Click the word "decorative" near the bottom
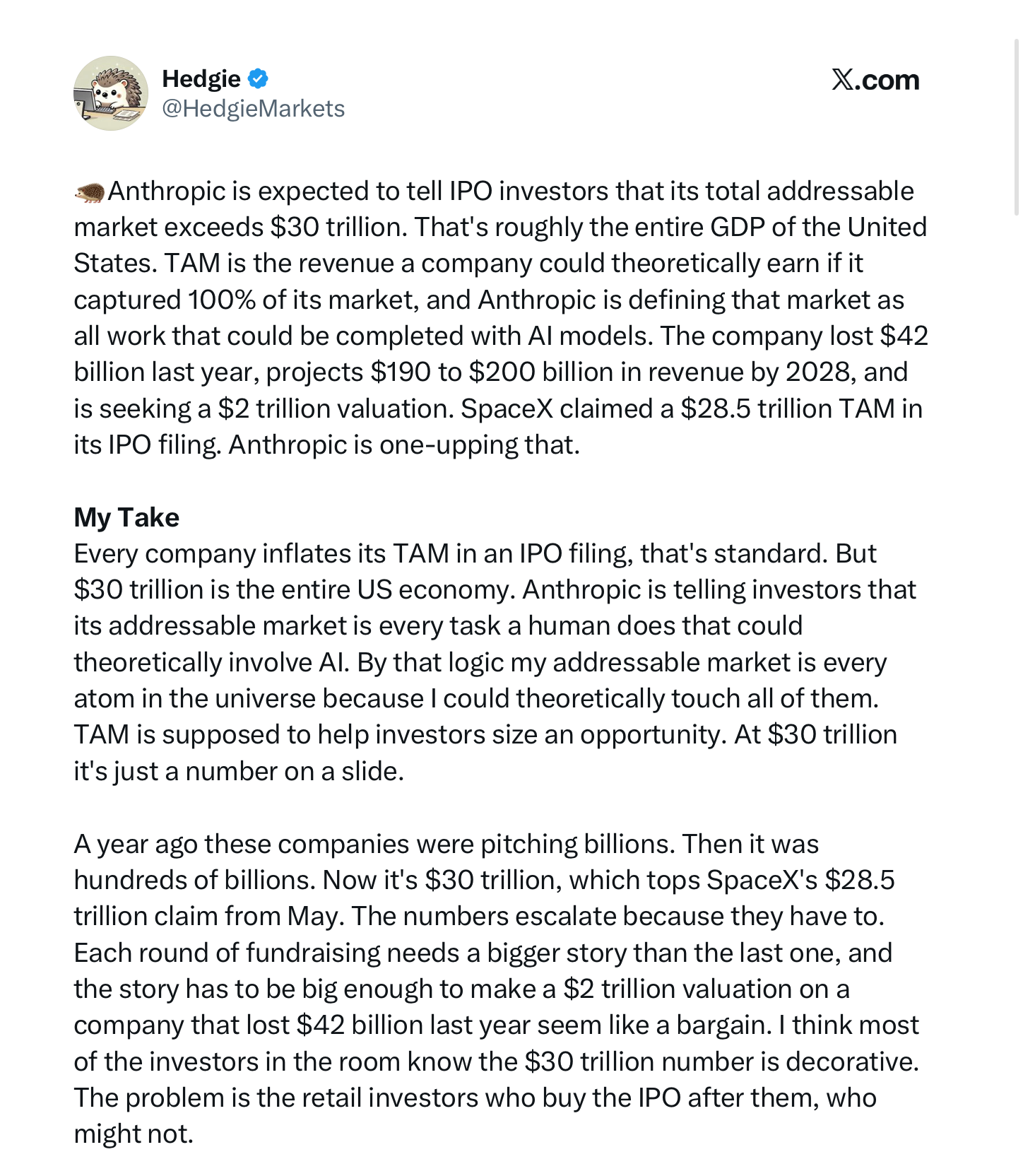 851,1062
